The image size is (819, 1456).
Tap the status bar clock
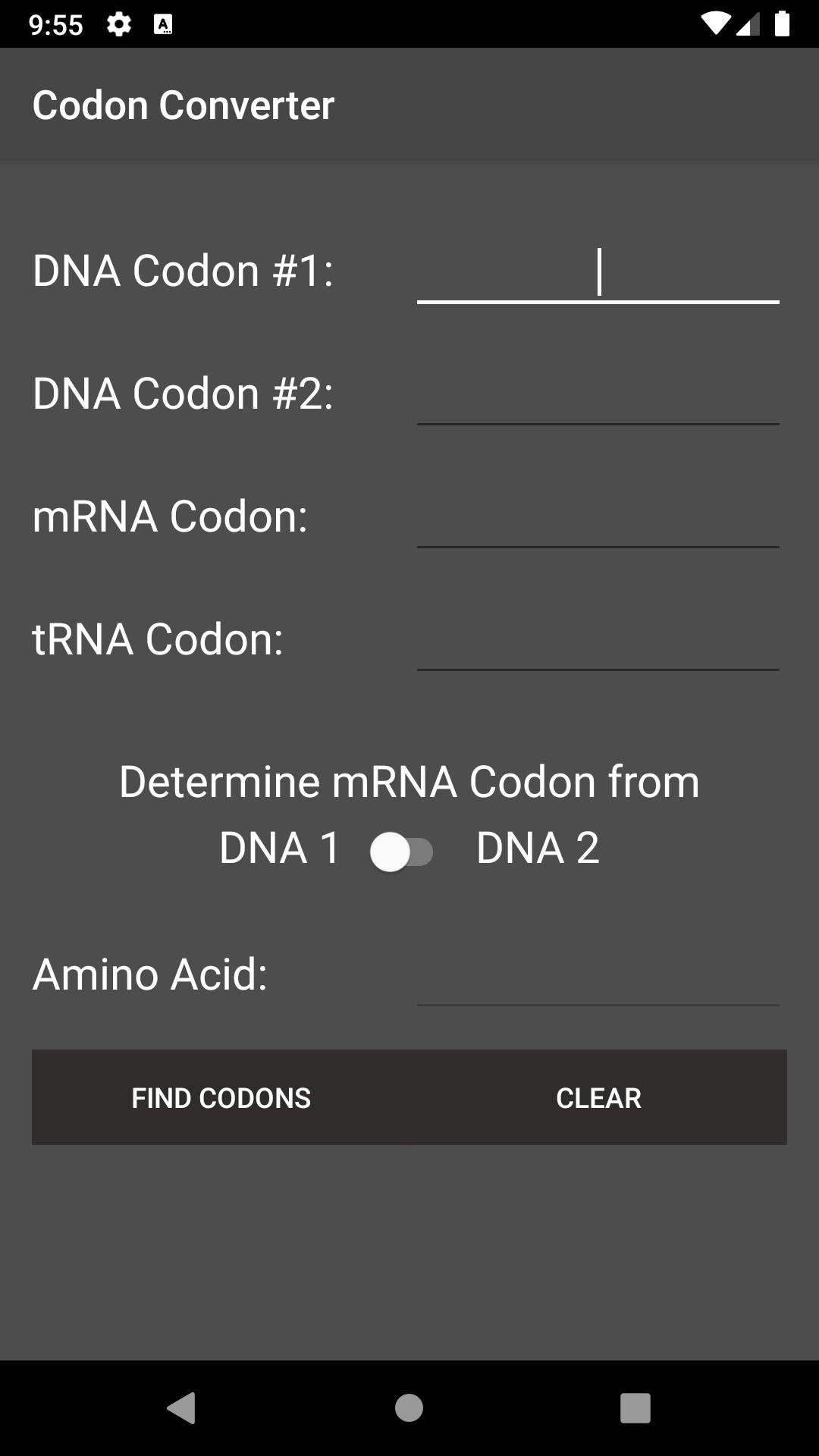(x=55, y=25)
